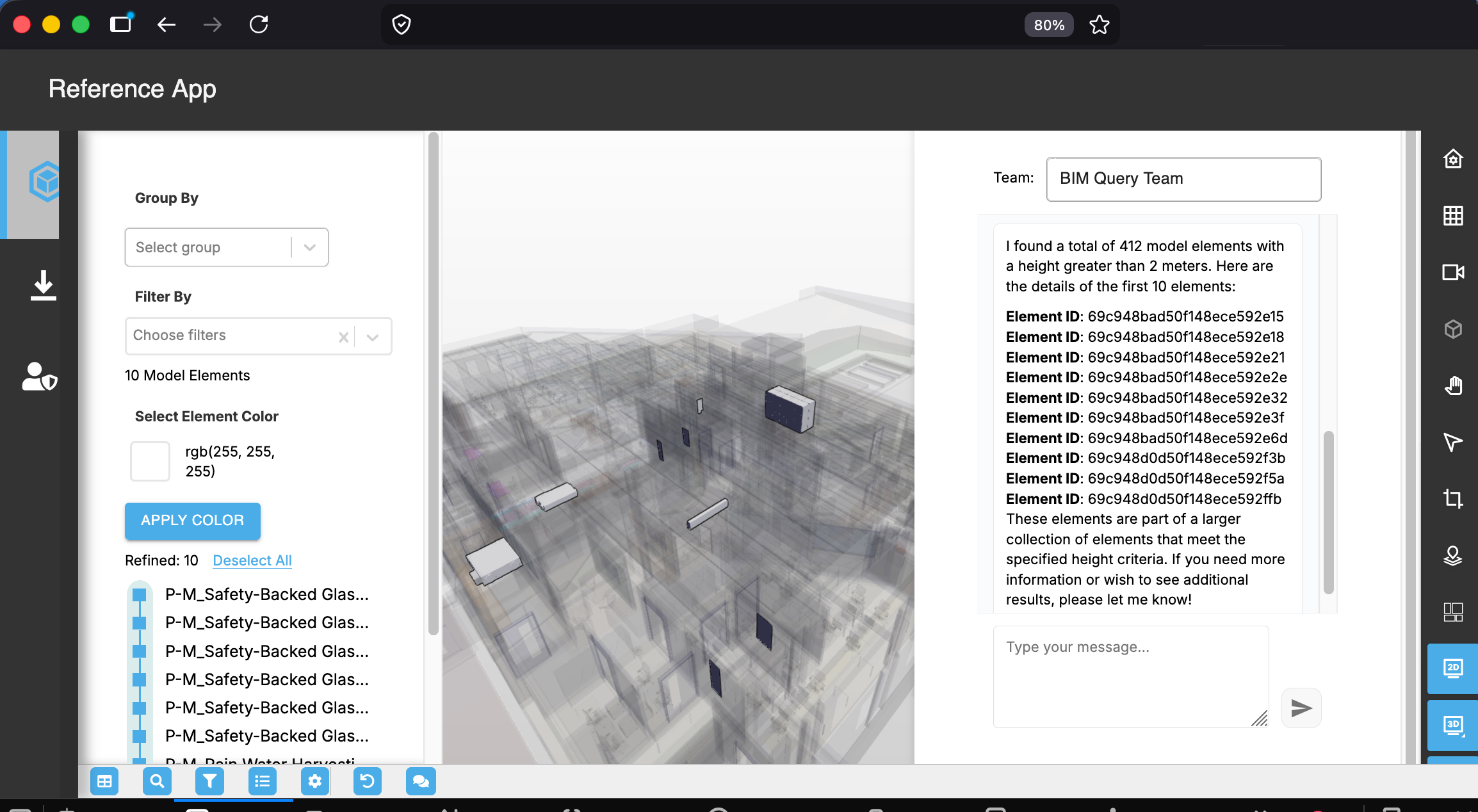The image size is (1478, 812).
Task: Open the chat bubbles panel
Action: [x=420, y=781]
